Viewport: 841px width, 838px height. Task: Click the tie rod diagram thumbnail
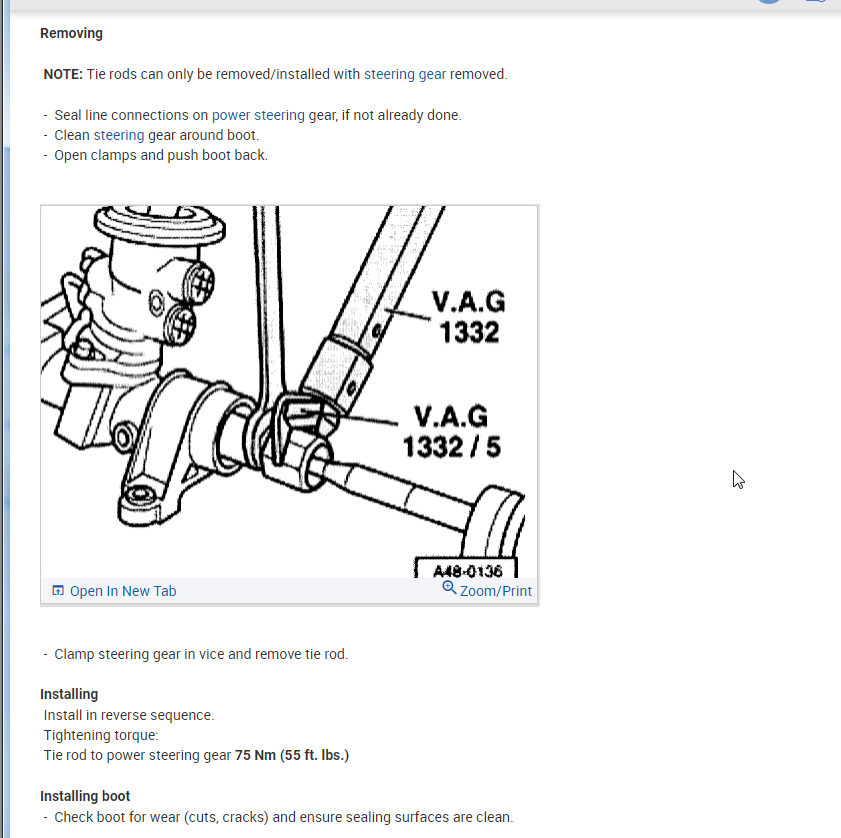coord(289,390)
